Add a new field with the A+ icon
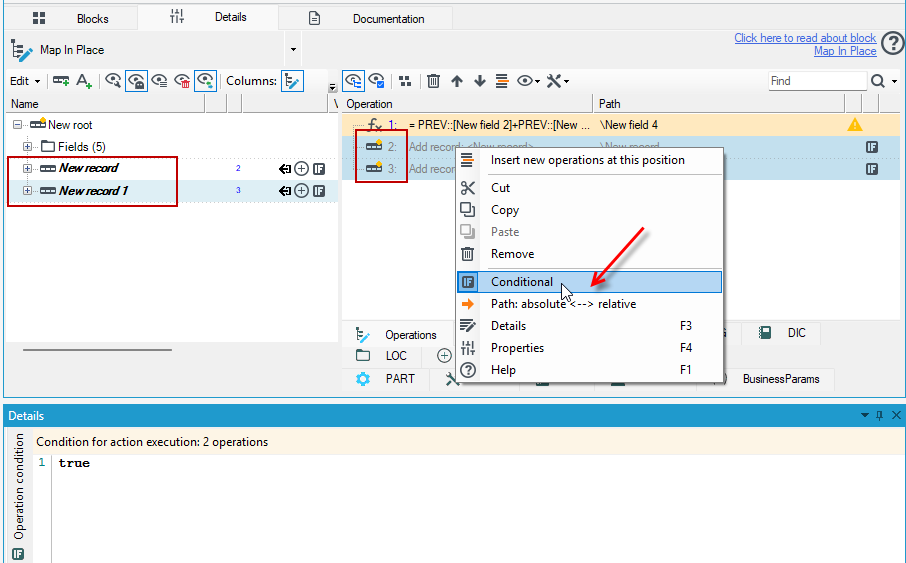The image size is (906, 563). pyautogui.click(x=84, y=81)
